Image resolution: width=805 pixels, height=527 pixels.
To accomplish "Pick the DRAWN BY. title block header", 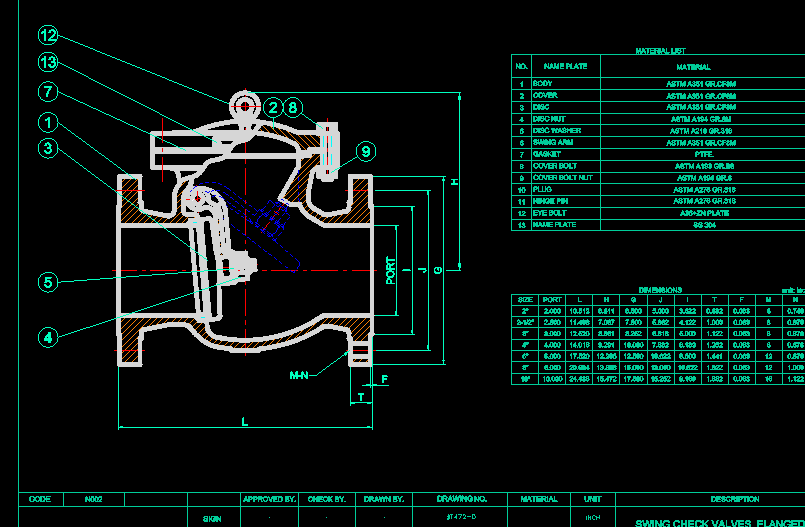I will [x=384, y=499].
